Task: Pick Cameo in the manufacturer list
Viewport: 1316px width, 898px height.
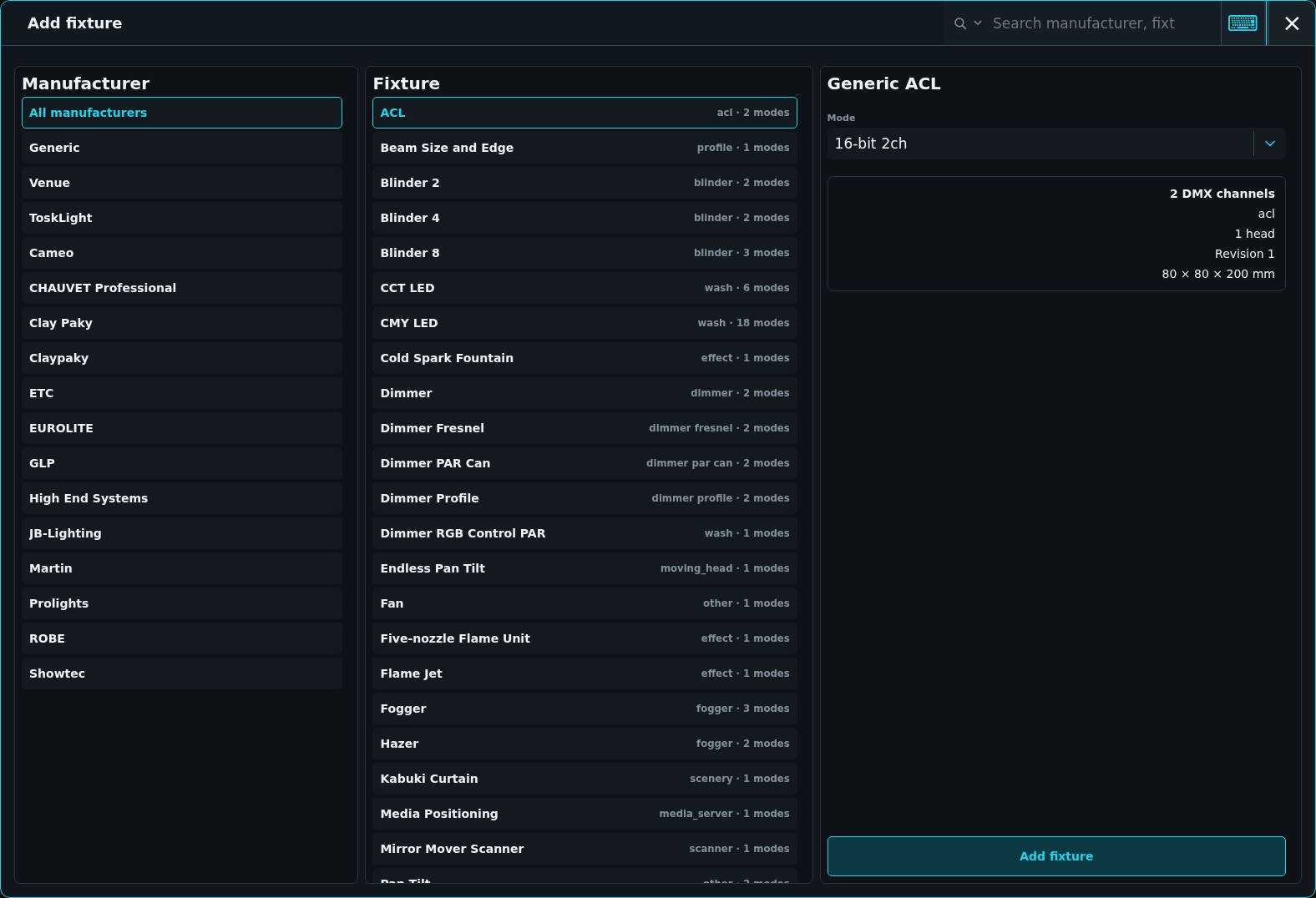Action: tap(182, 253)
